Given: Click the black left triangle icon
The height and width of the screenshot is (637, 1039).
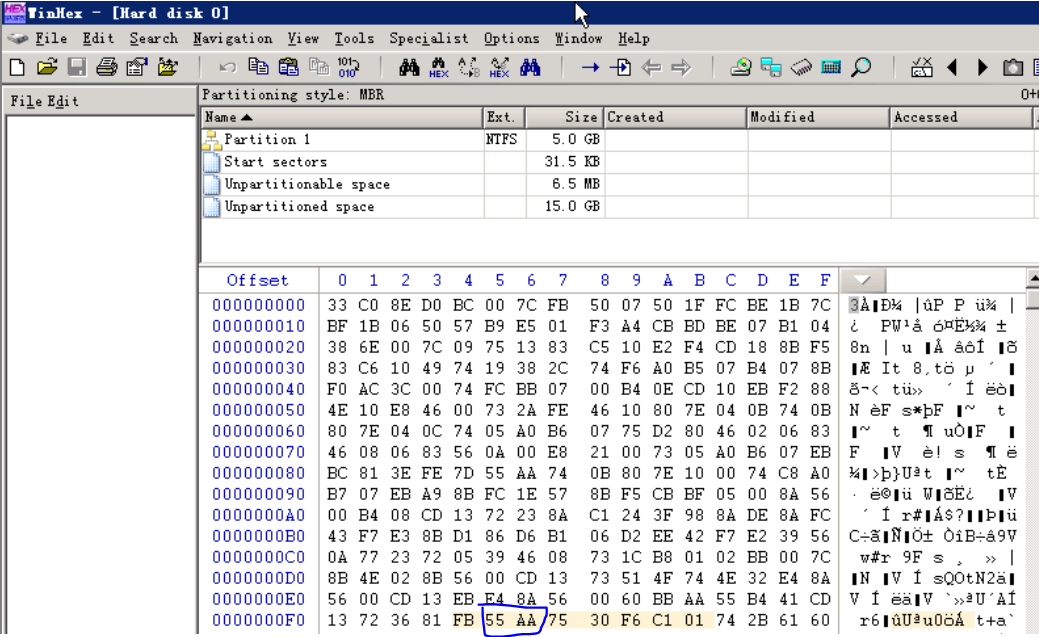Looking at the screenshot, I should tap(952, 67).
